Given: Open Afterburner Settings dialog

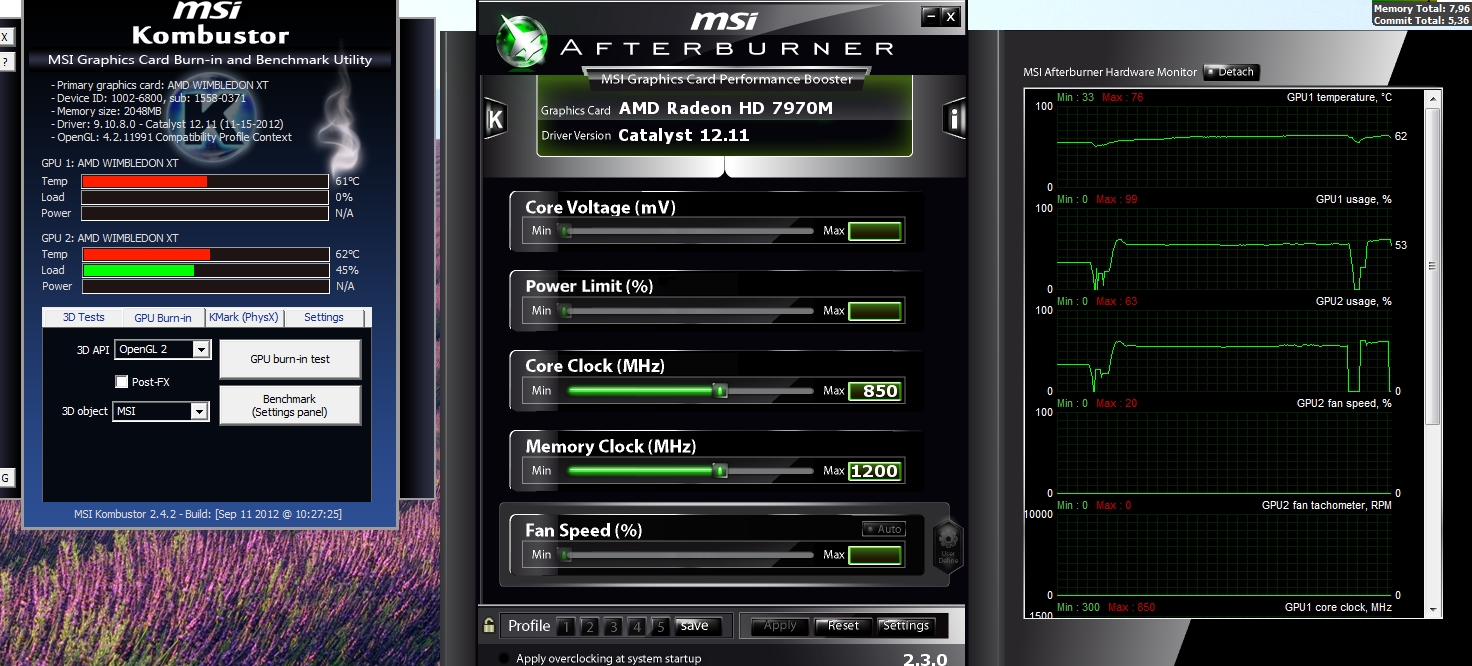Looking at the screenshot, I should 906,626.
